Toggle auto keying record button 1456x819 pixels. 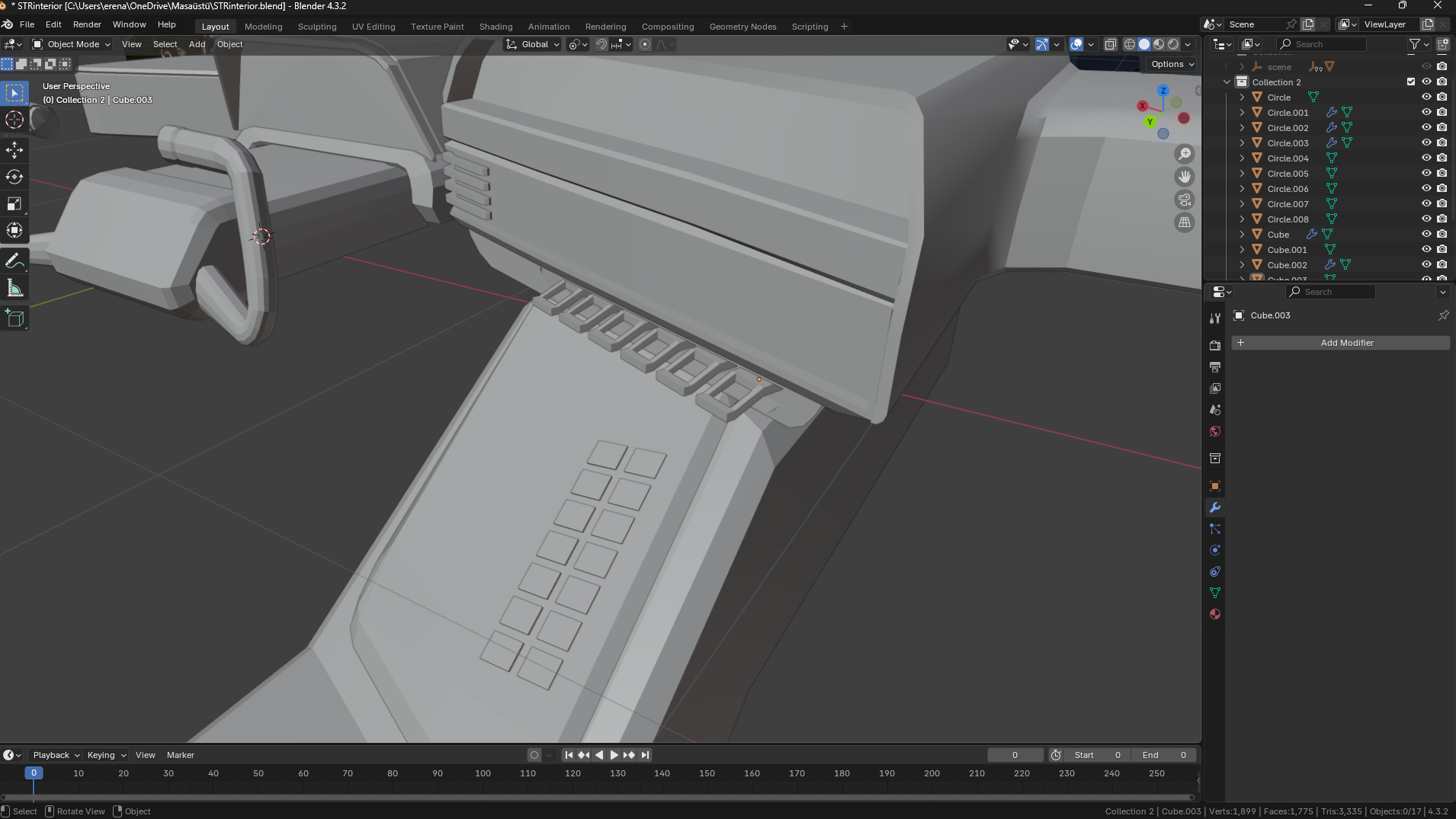[534, 755]
